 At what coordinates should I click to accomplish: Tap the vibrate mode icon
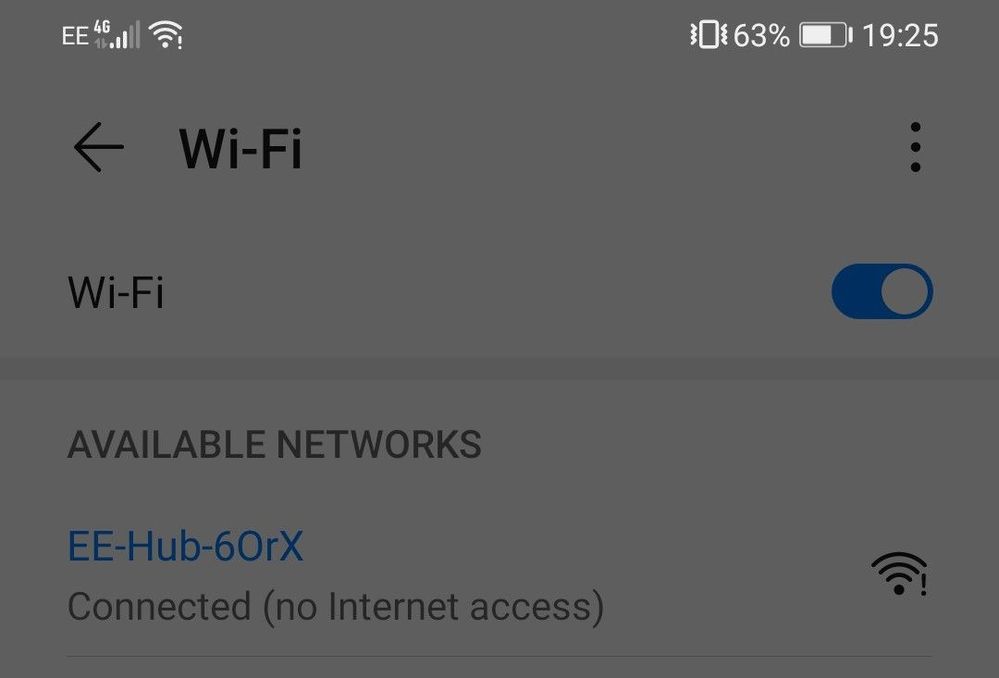coord(708,34)
